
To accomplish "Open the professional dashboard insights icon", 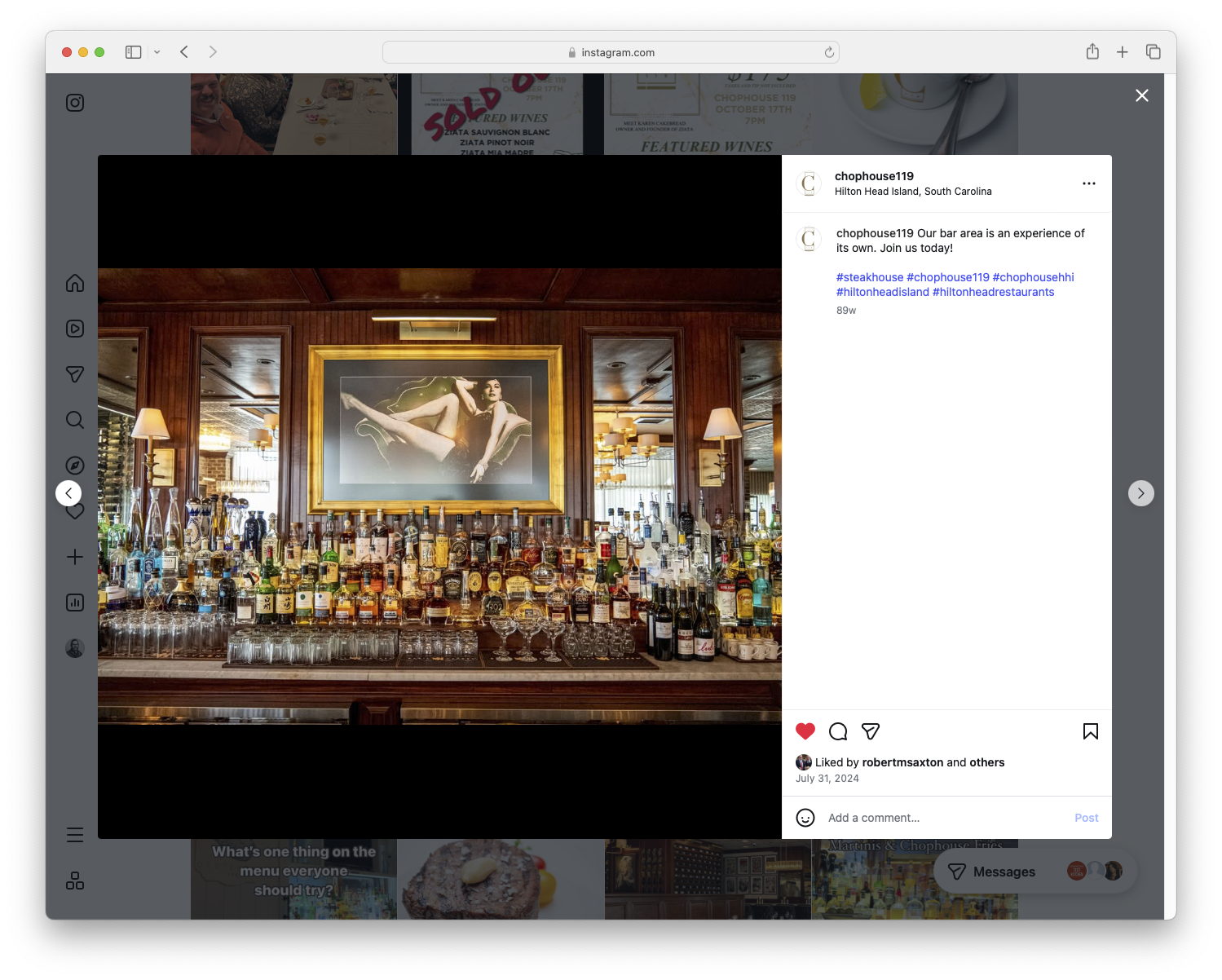I will pos(74,603).
